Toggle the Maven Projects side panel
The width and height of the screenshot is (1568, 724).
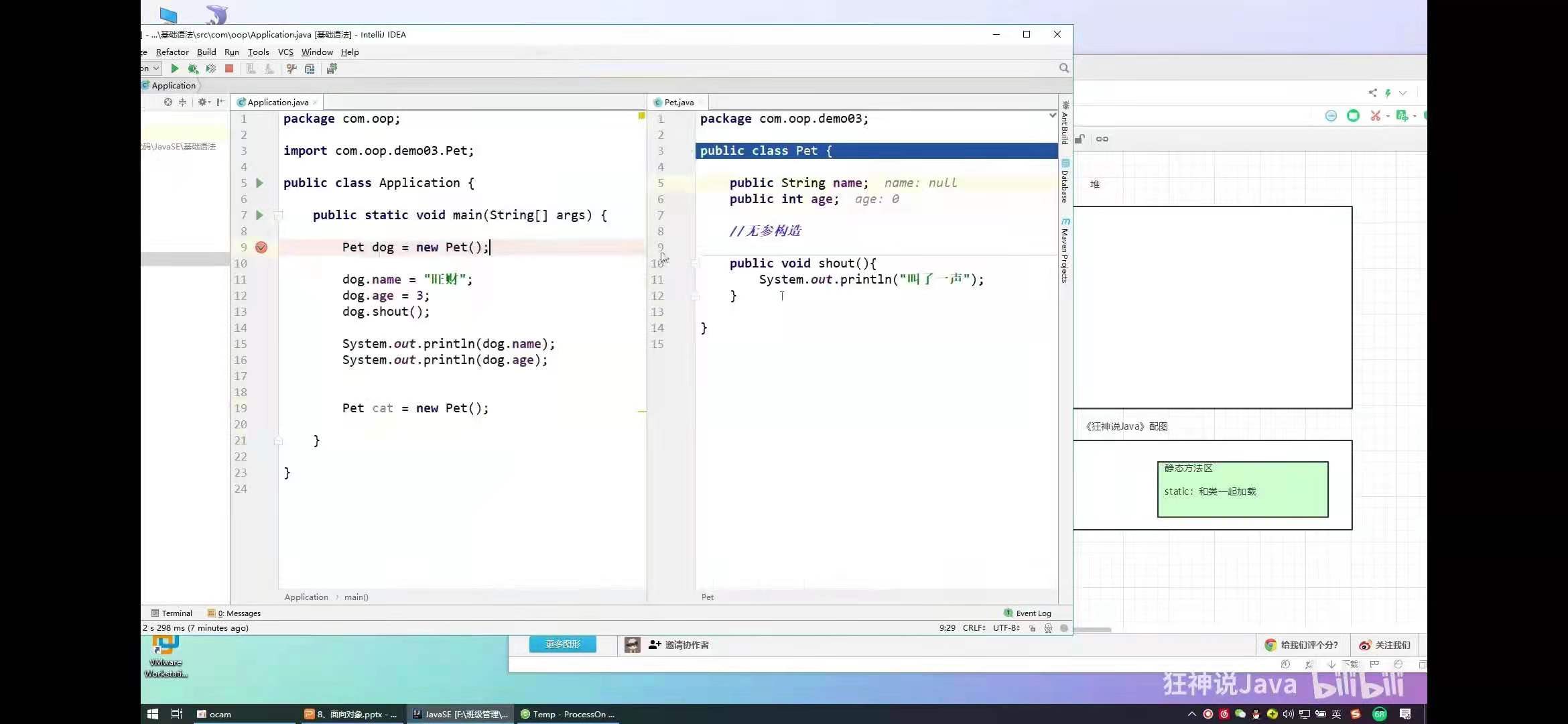[x=1065, y=251]
